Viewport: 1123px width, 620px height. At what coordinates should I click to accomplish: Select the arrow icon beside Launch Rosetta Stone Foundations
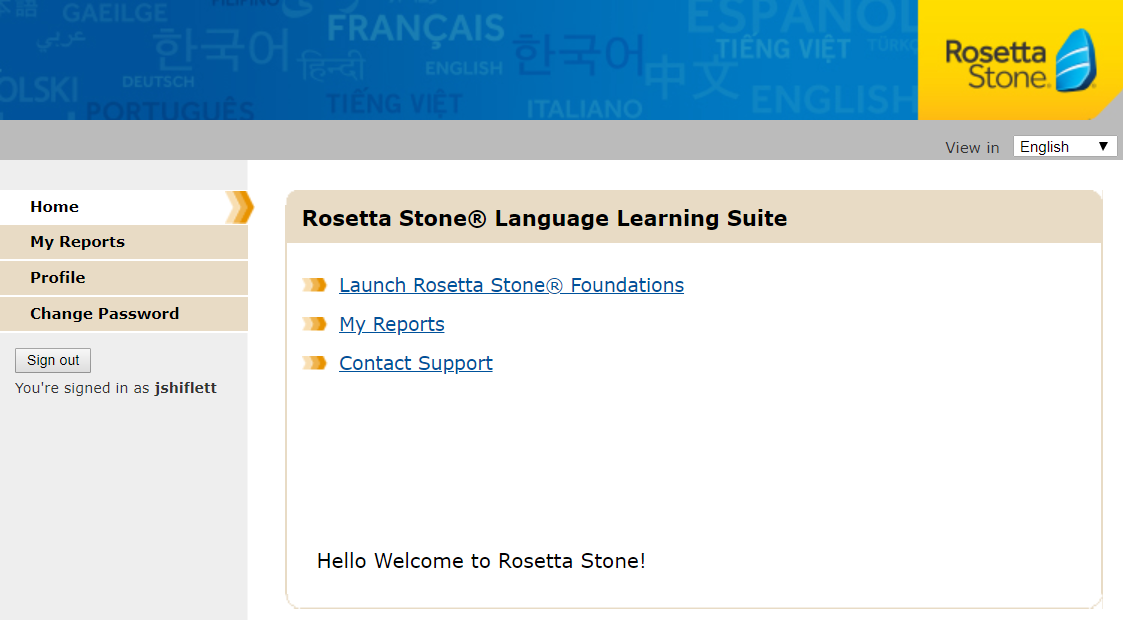(314, 285)
